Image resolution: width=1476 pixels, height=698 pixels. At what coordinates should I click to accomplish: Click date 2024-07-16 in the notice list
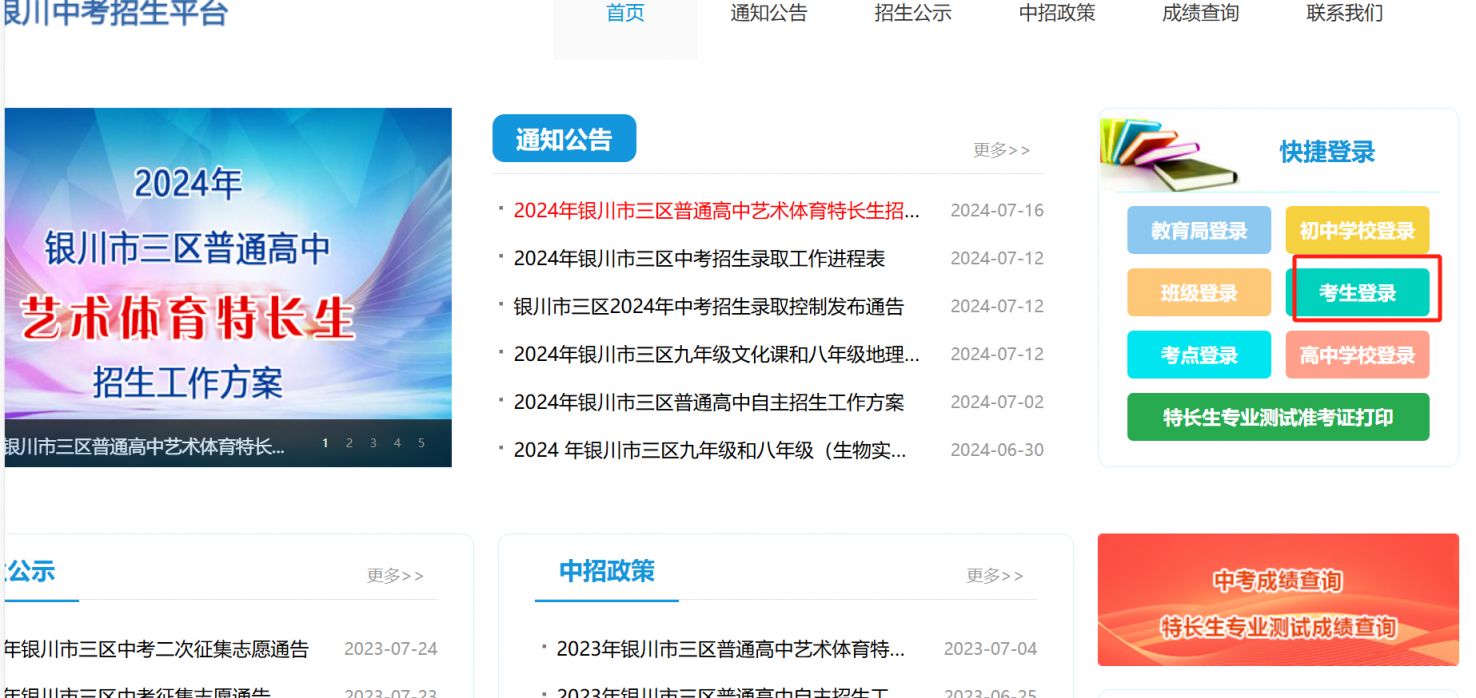[x=997, y=210]
